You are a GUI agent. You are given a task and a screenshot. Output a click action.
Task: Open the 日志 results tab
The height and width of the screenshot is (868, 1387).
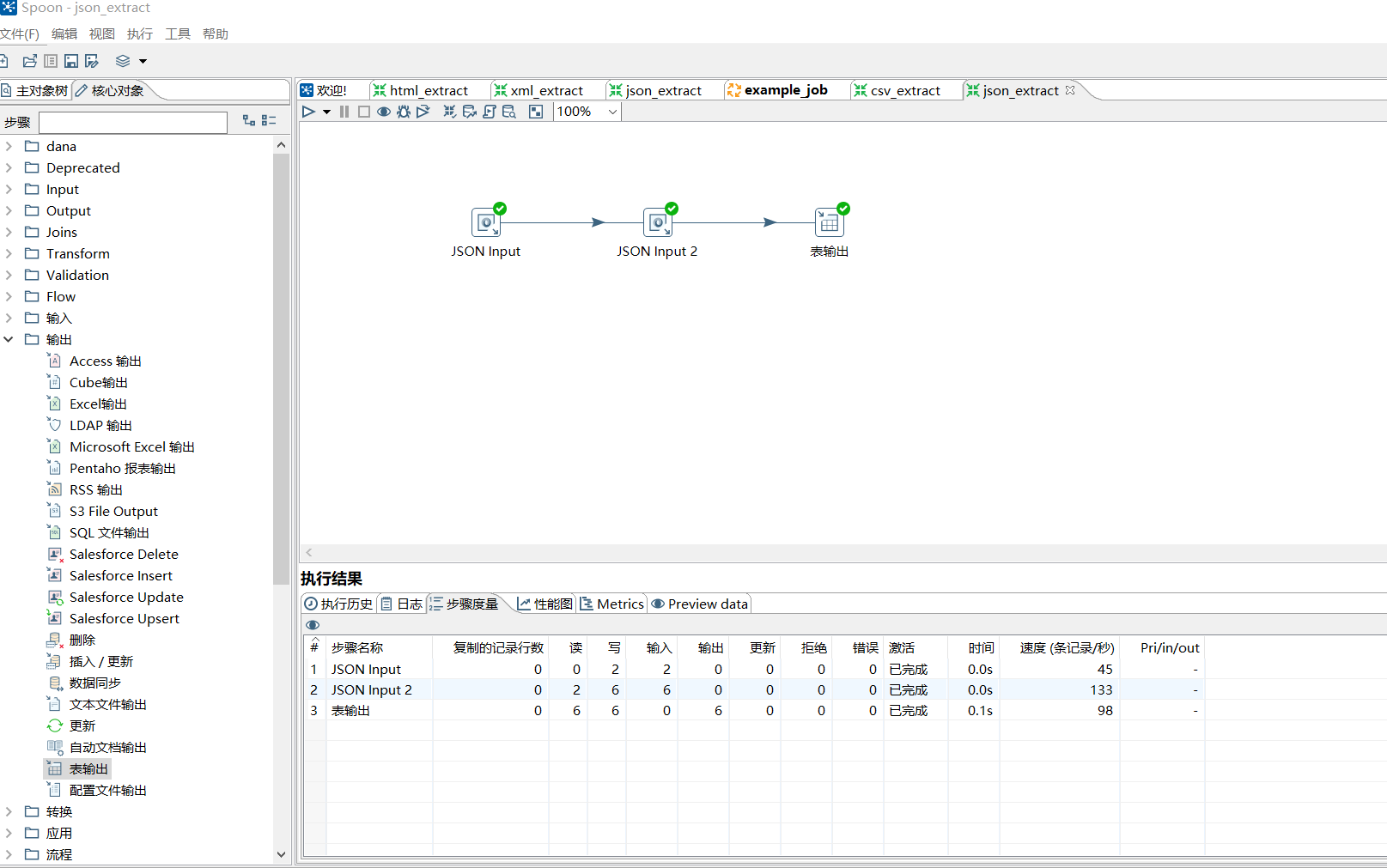(x=402, y=604)
